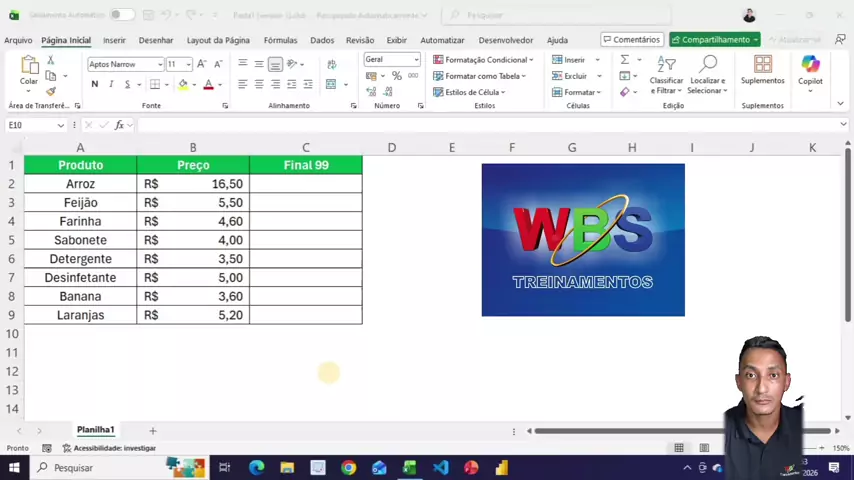Select the Planilha1 sheet tab
This screenshot has height=480, width=854.
95,430
